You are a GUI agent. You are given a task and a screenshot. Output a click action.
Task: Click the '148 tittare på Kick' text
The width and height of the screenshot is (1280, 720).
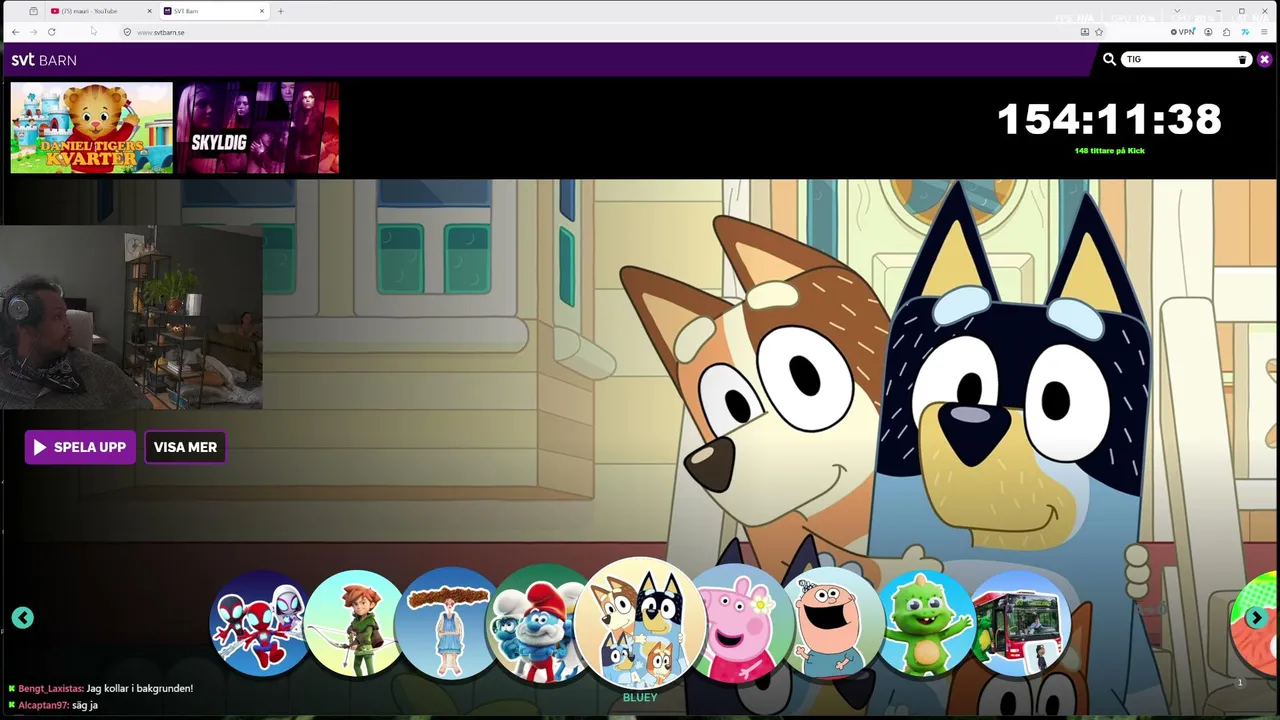click(x=1109, y=151)
